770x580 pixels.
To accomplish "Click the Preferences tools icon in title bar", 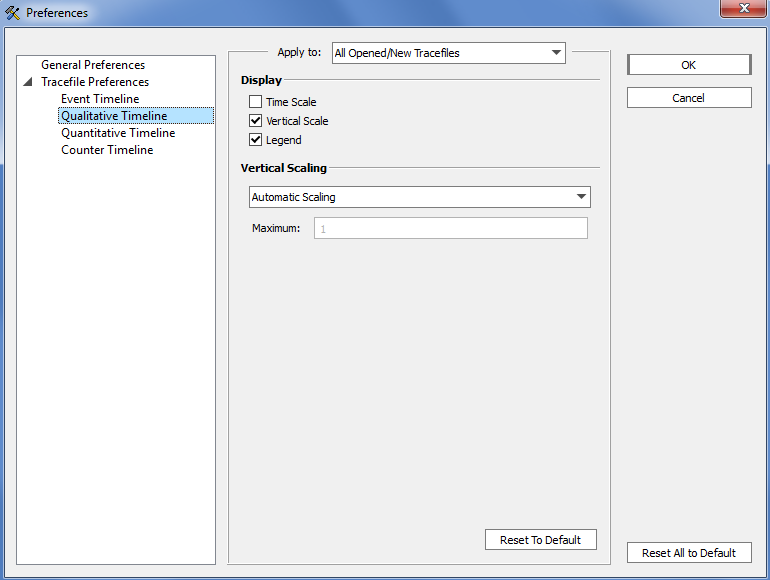I will pos(12,13).
